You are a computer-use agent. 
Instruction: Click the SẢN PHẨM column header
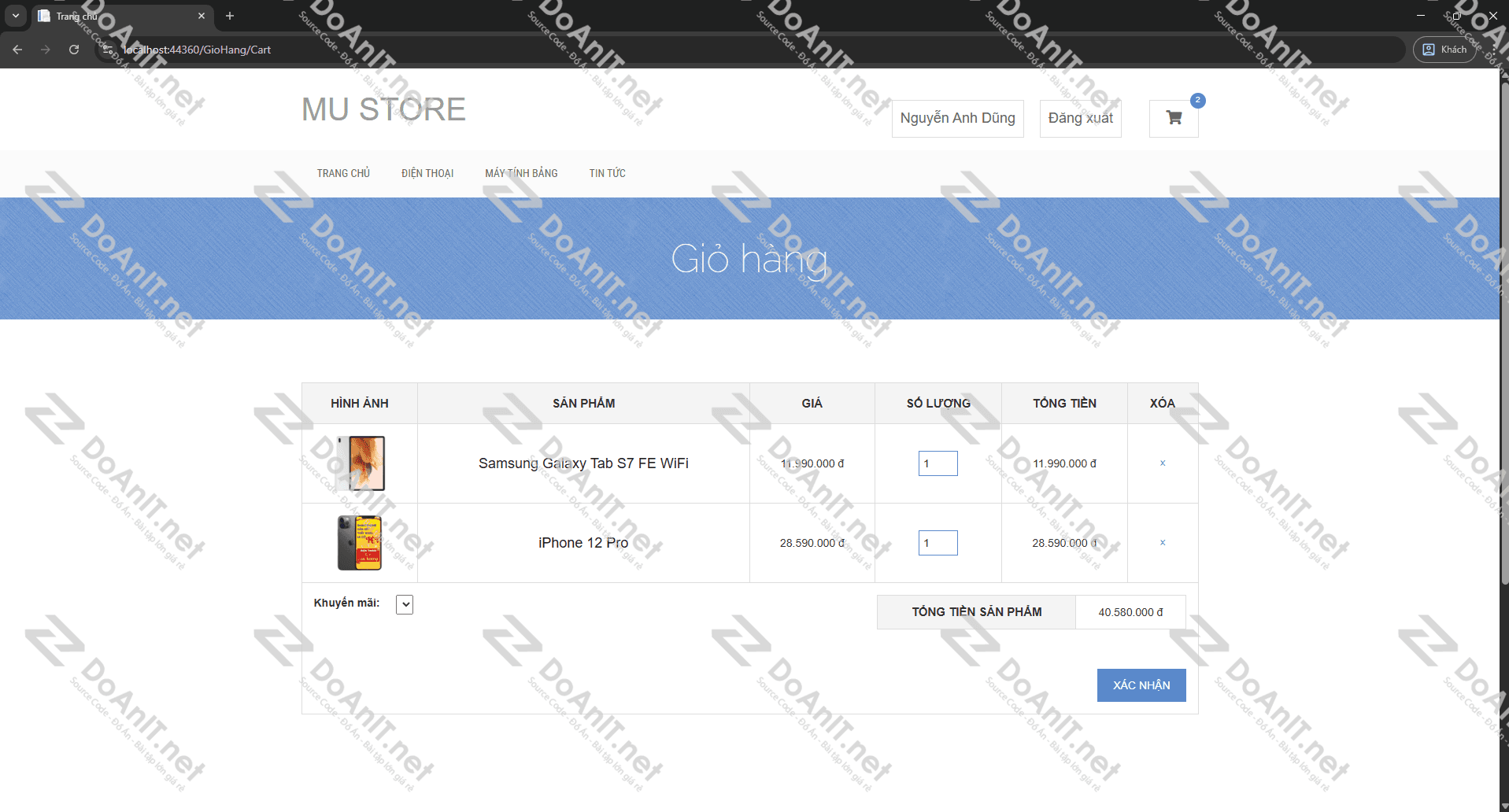(x=583, y=404)
